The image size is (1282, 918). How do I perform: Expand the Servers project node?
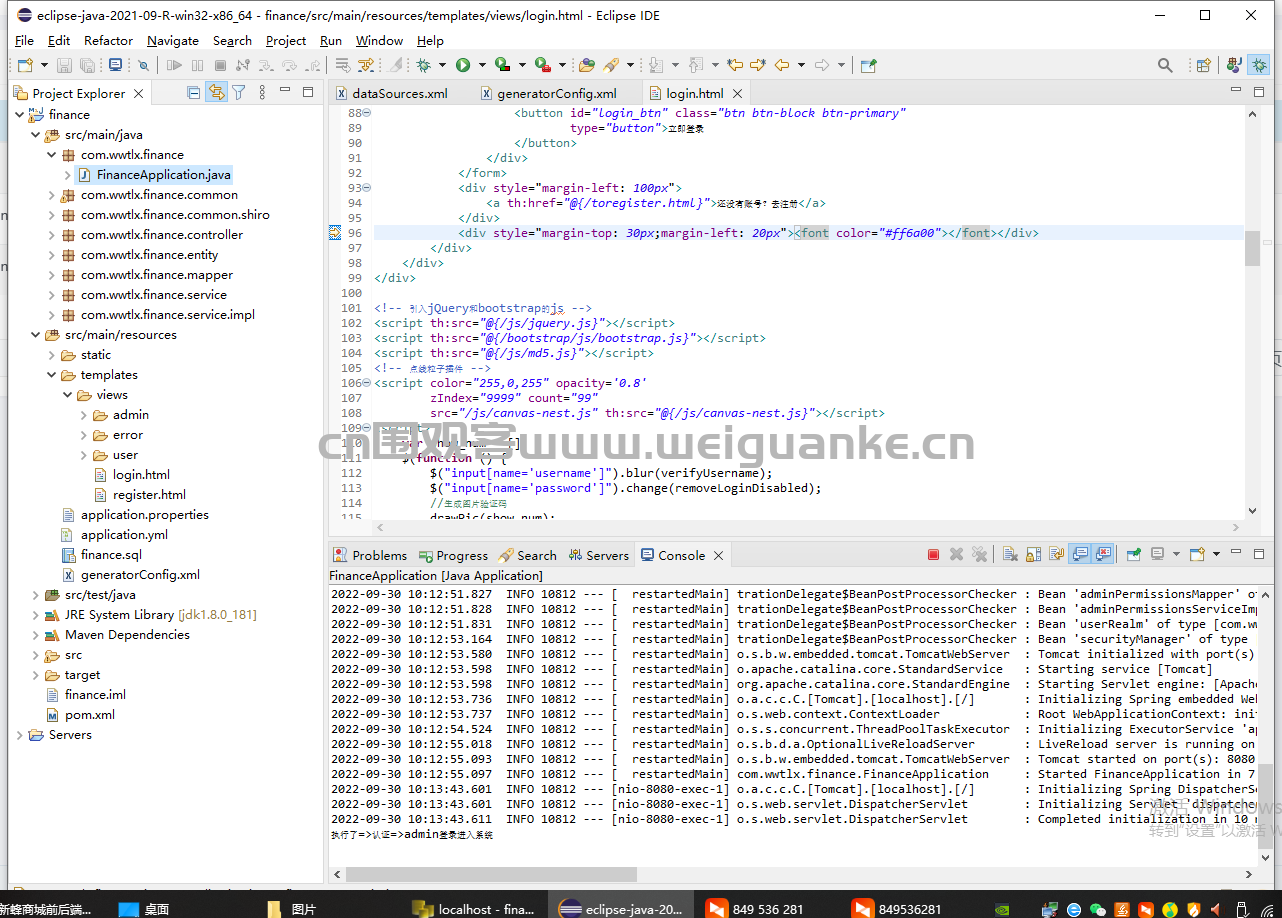[x=19, y=735]
